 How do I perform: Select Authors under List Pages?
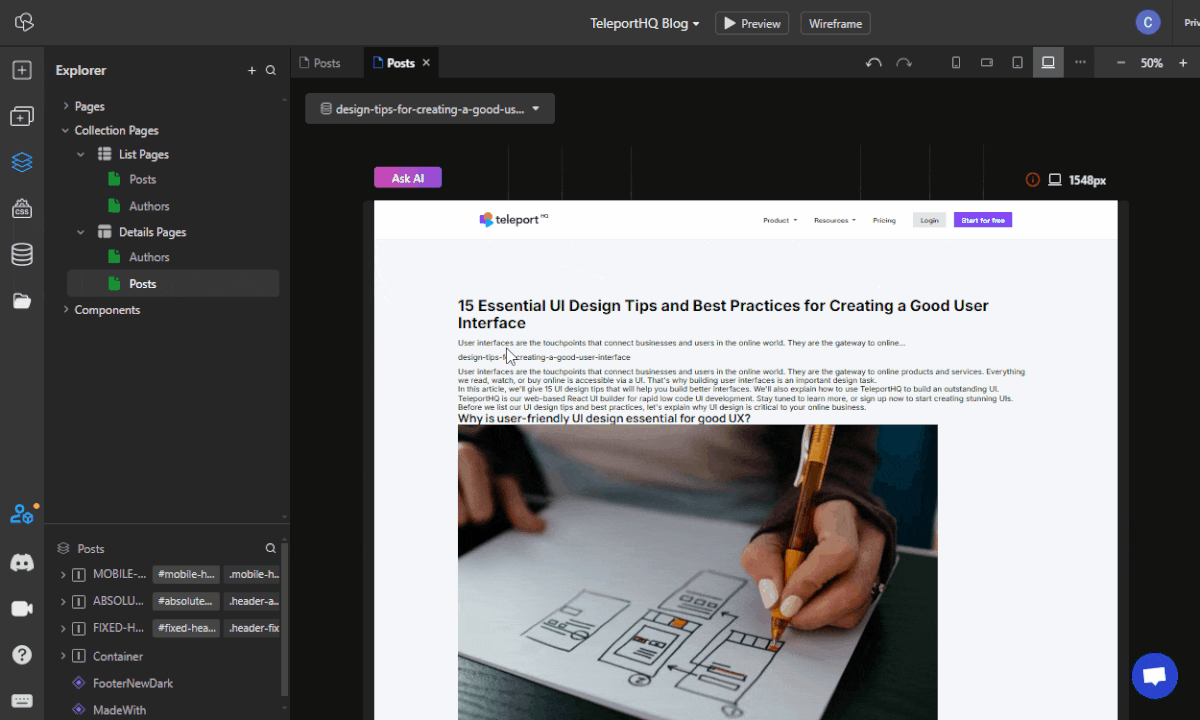149,206
